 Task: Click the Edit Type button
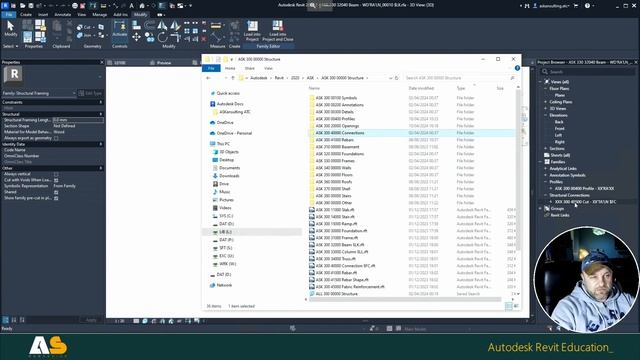click(x=91, y=93)
